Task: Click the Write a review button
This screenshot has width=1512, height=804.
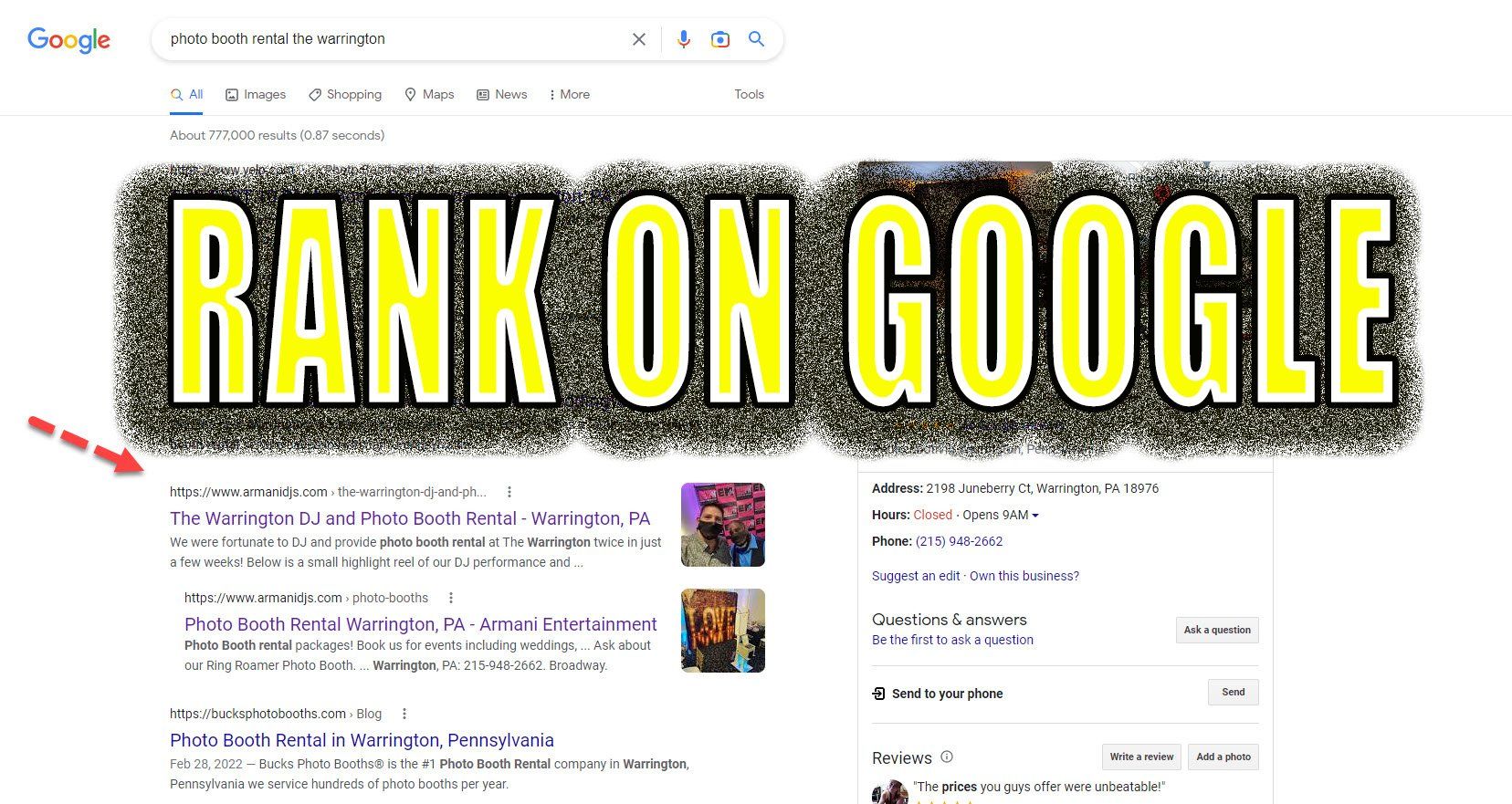Action: coord(1141,757)
